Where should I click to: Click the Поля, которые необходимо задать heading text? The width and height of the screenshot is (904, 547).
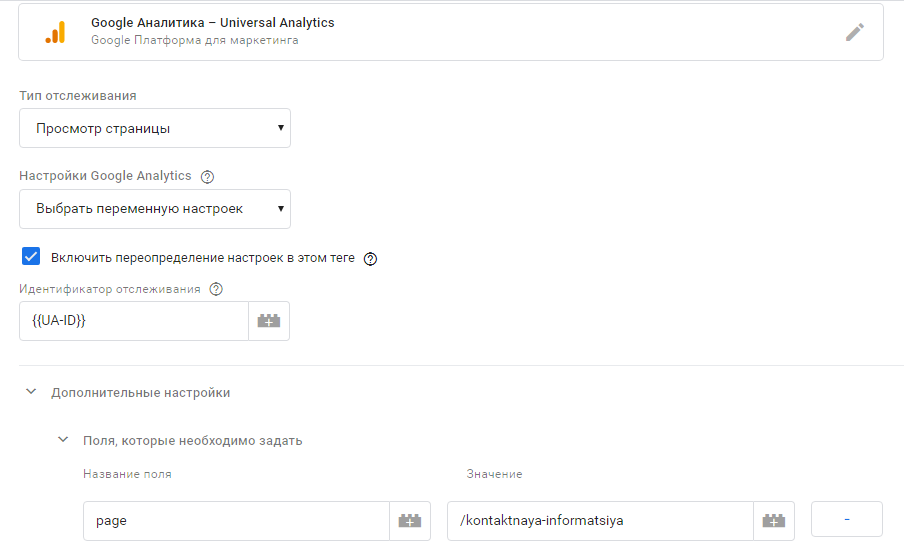tap(192, 440)
